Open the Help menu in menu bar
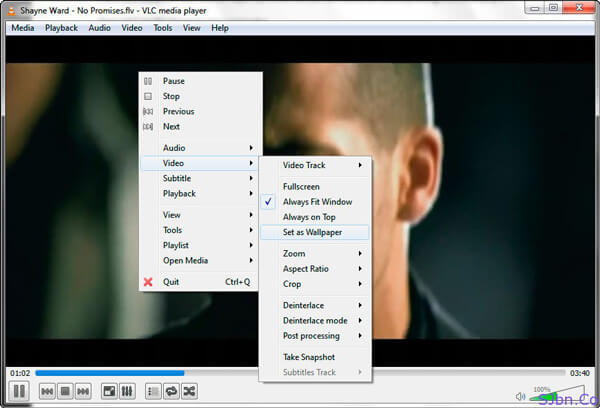600x408 pixels. (220, 28)
